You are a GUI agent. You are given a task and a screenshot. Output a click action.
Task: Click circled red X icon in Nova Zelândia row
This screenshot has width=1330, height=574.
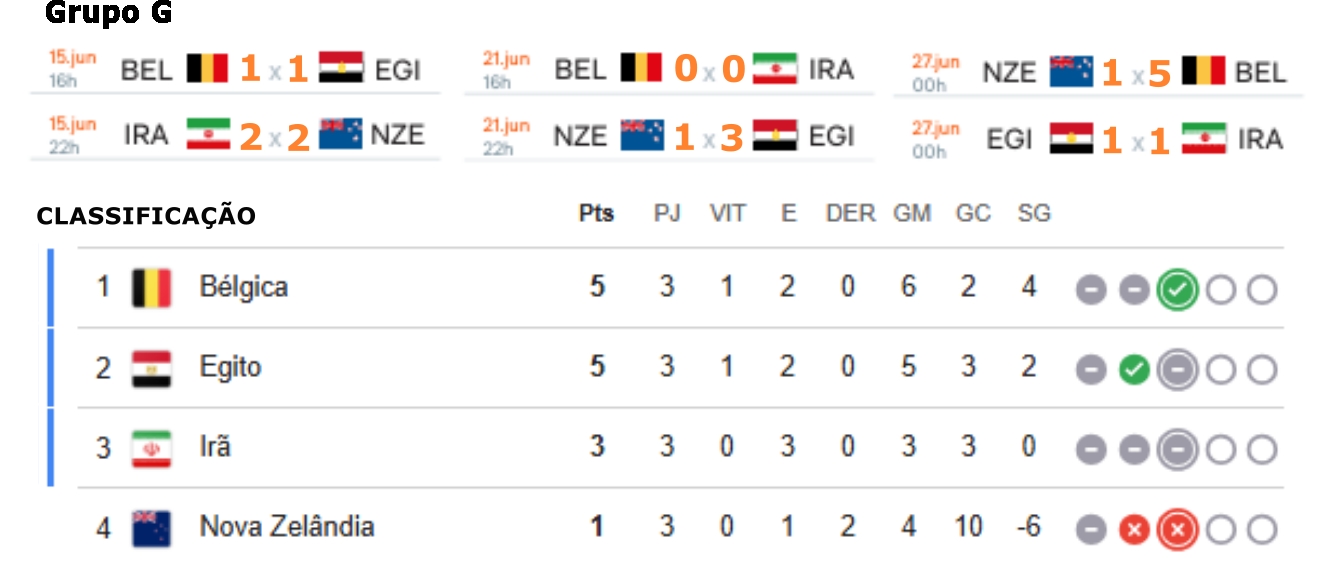point(1177,531)
